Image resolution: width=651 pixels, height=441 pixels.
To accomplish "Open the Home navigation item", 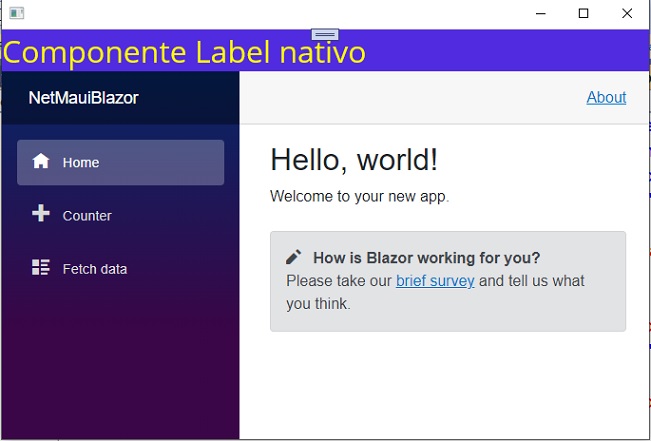I will pyautogui.click(x=120, y=162).
